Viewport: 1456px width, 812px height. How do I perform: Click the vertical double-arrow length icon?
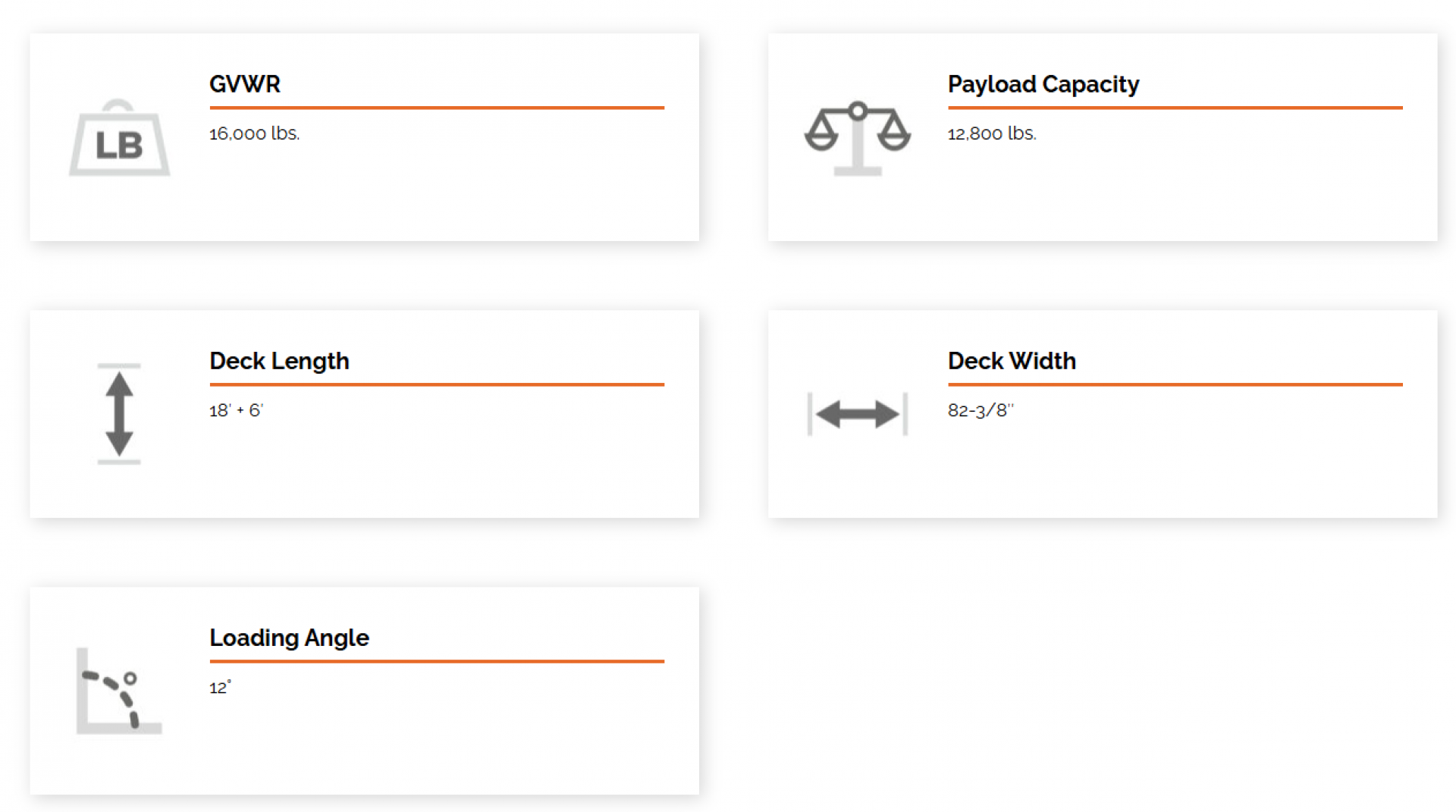pyautogui.click(x=119, y=414)
